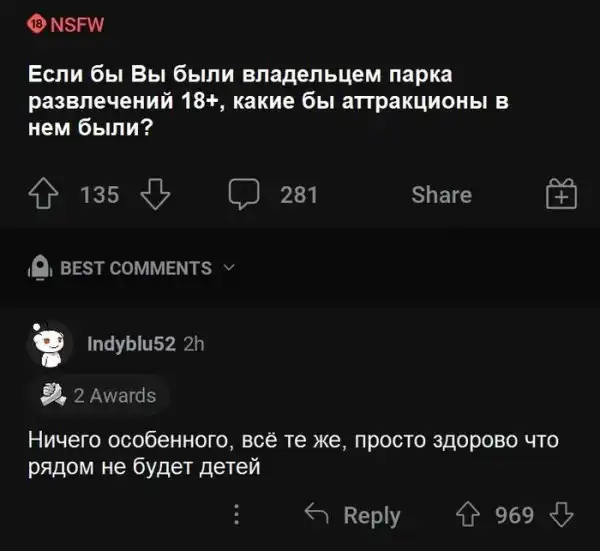Share the post
Image resolution: width=600 pixels, height=551 pixels.
point(441,194)
